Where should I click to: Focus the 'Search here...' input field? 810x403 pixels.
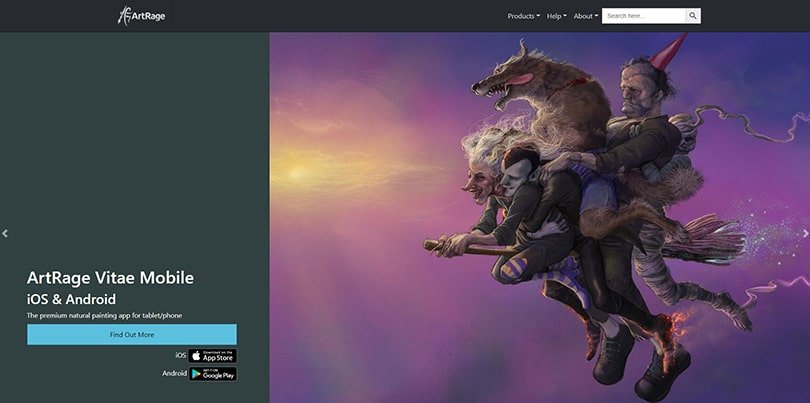coord(644,16)
